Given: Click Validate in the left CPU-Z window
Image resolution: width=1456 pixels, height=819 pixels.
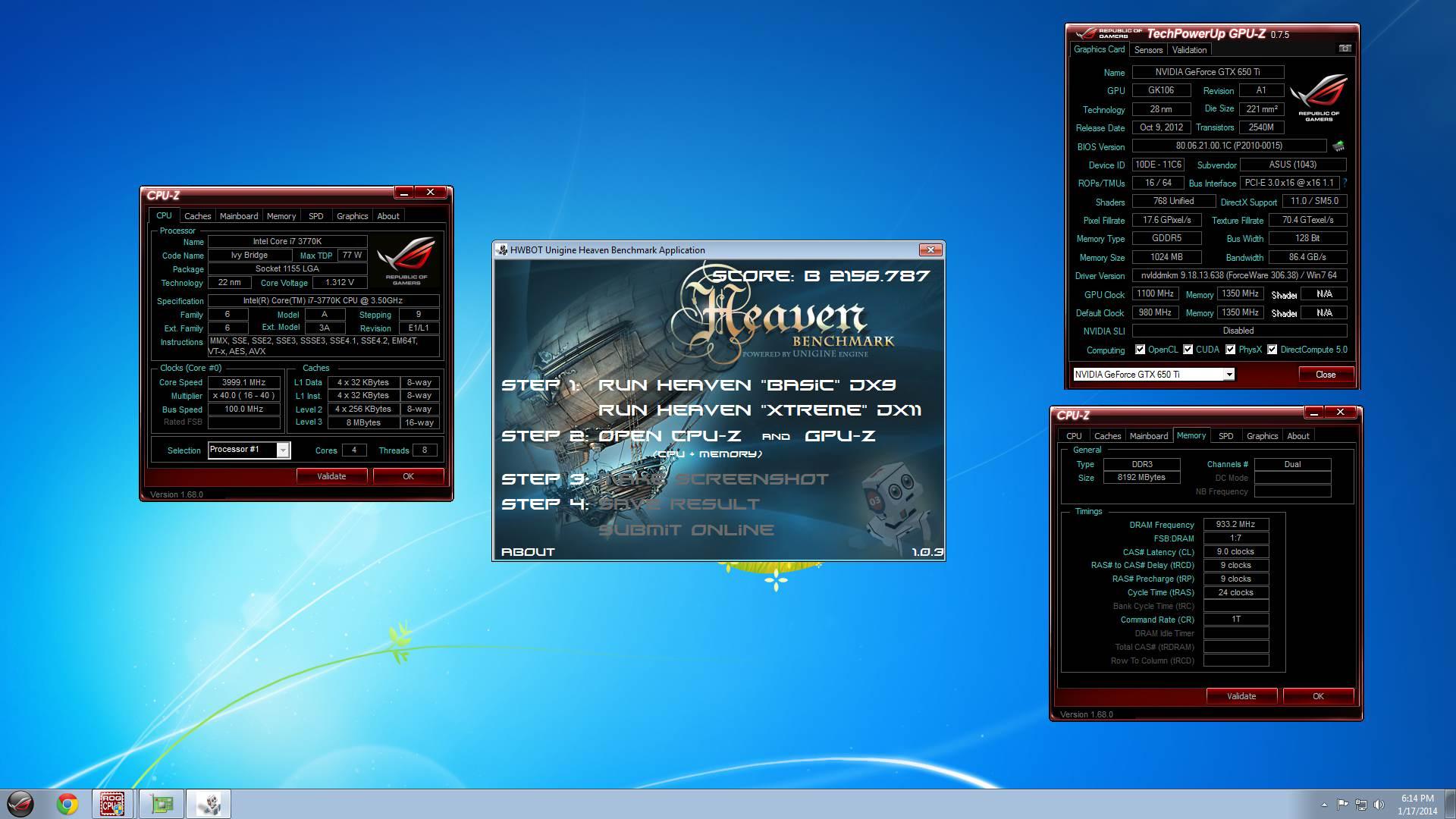Looking at the screenshot, I should [331, 476].
